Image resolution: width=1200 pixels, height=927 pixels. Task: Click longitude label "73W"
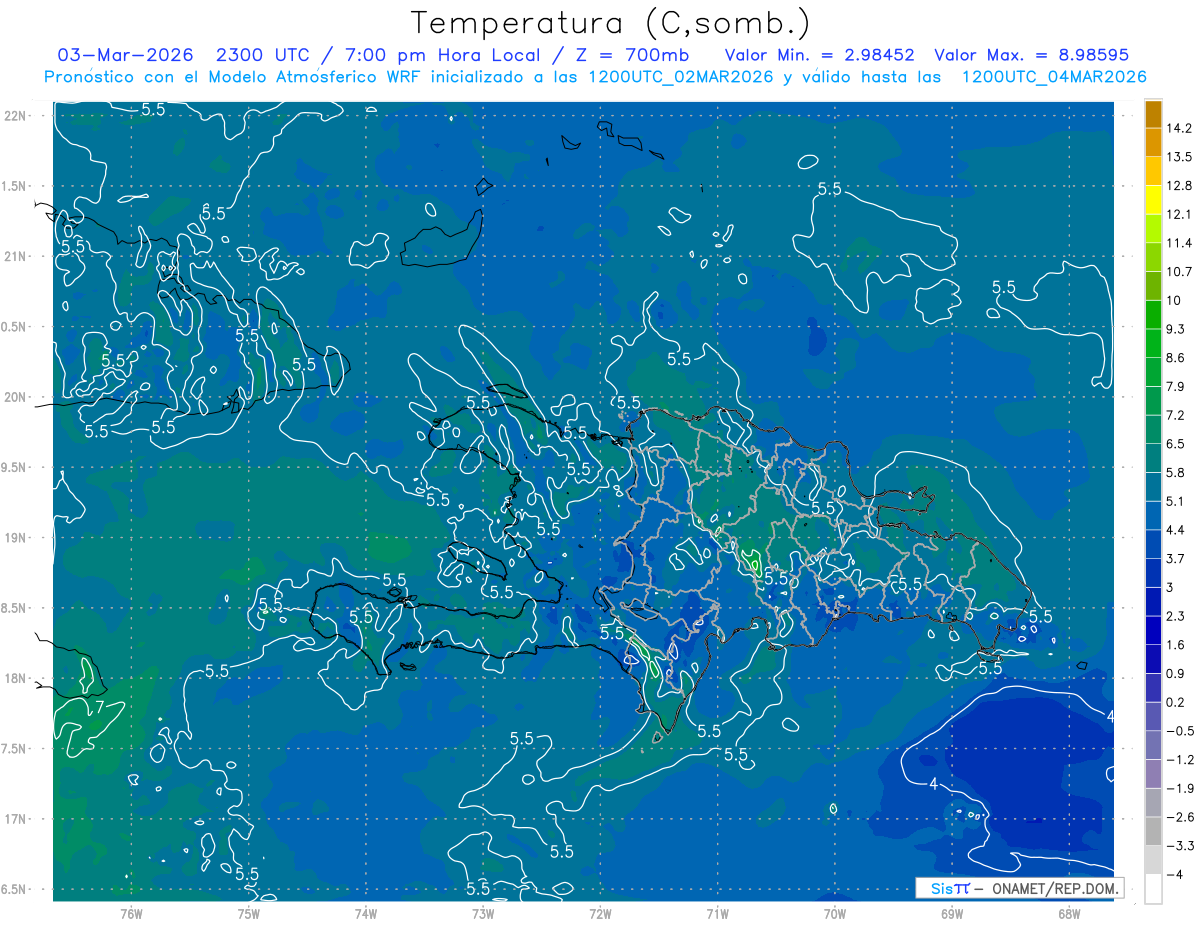click(483, 914)
